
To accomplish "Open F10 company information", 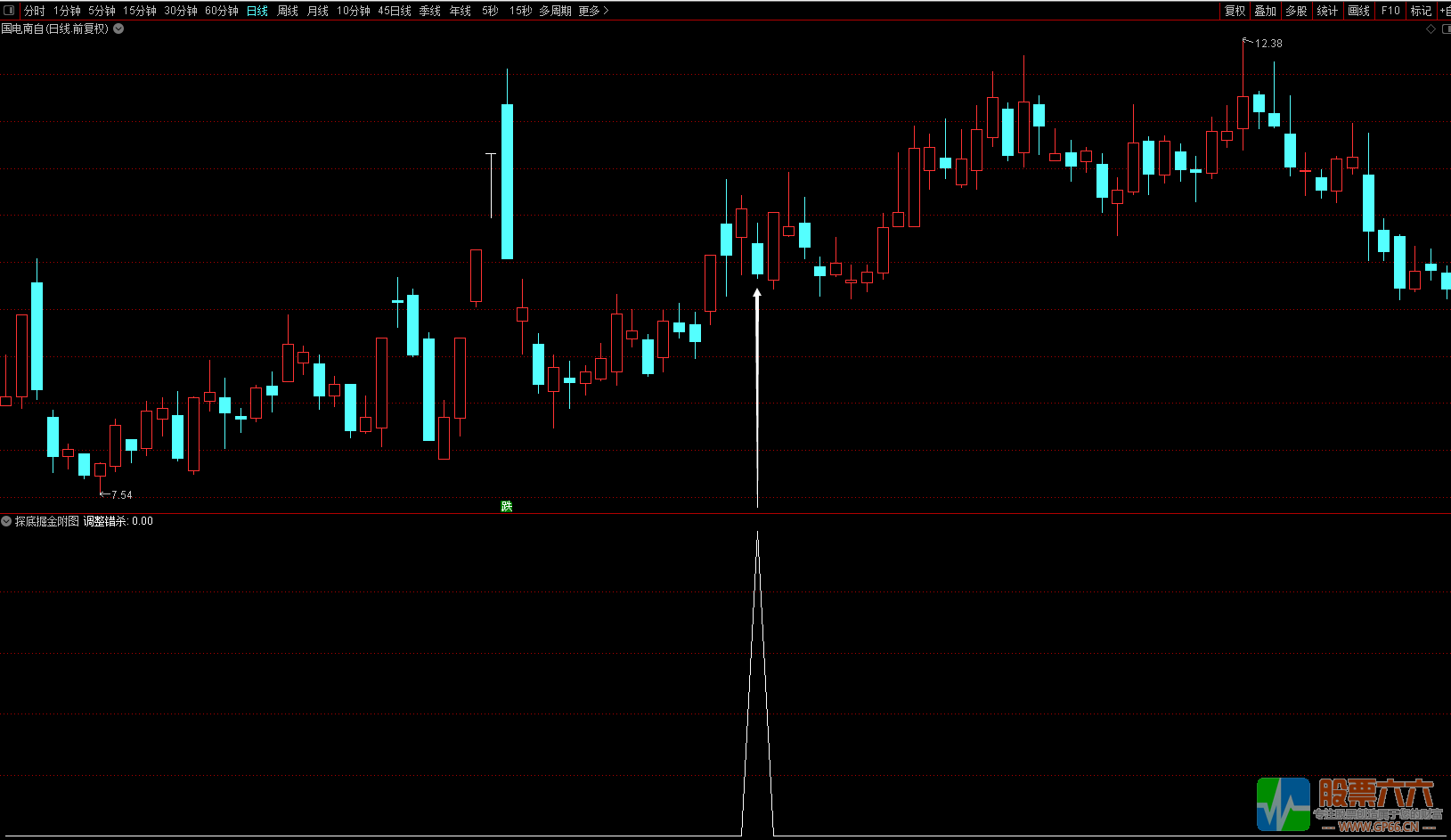I will coord(1390,11).
